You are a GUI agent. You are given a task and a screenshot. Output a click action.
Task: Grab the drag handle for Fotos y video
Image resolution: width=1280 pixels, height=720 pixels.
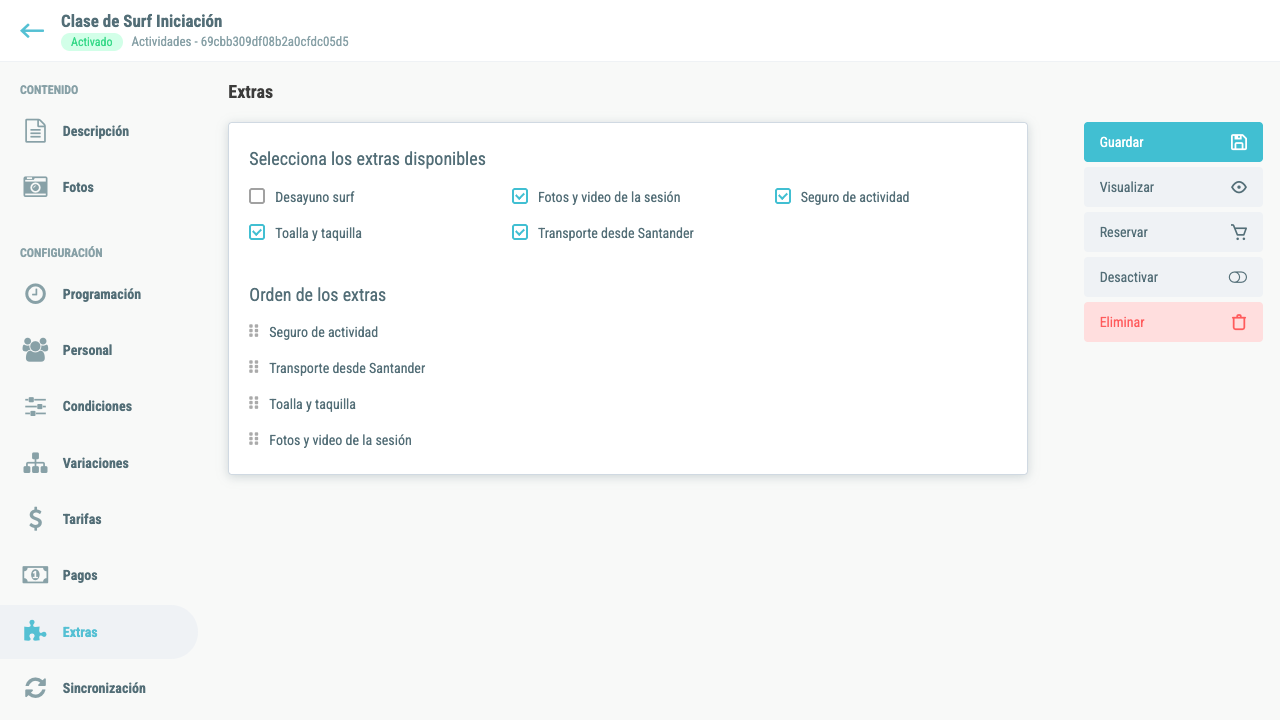(x=254, y=439)
